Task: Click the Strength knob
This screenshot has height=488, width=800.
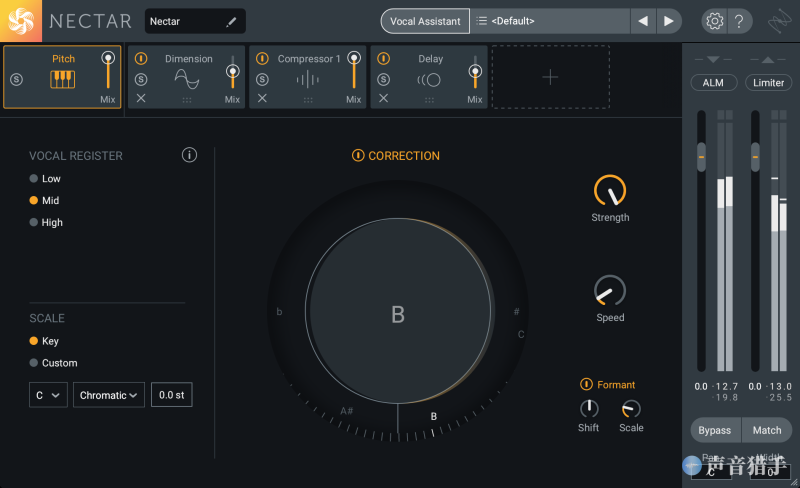Action: [x=610, y=191]
